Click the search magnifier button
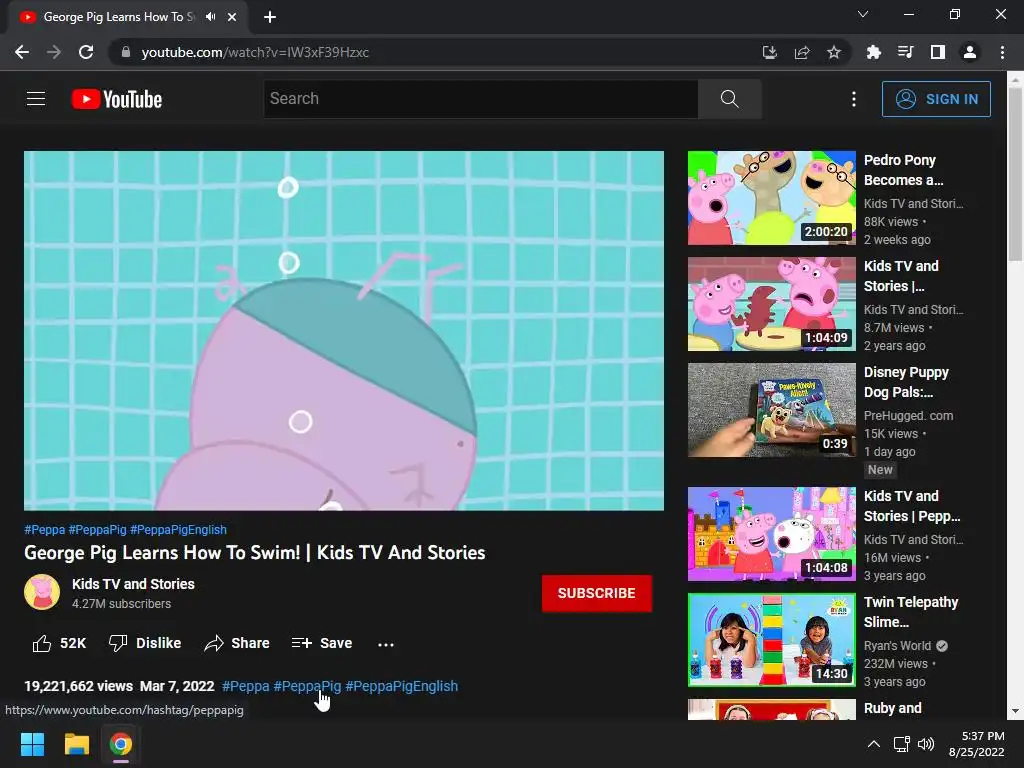Image resolution: width=1024 pixels, height=768 pixels. coord(729,99)
